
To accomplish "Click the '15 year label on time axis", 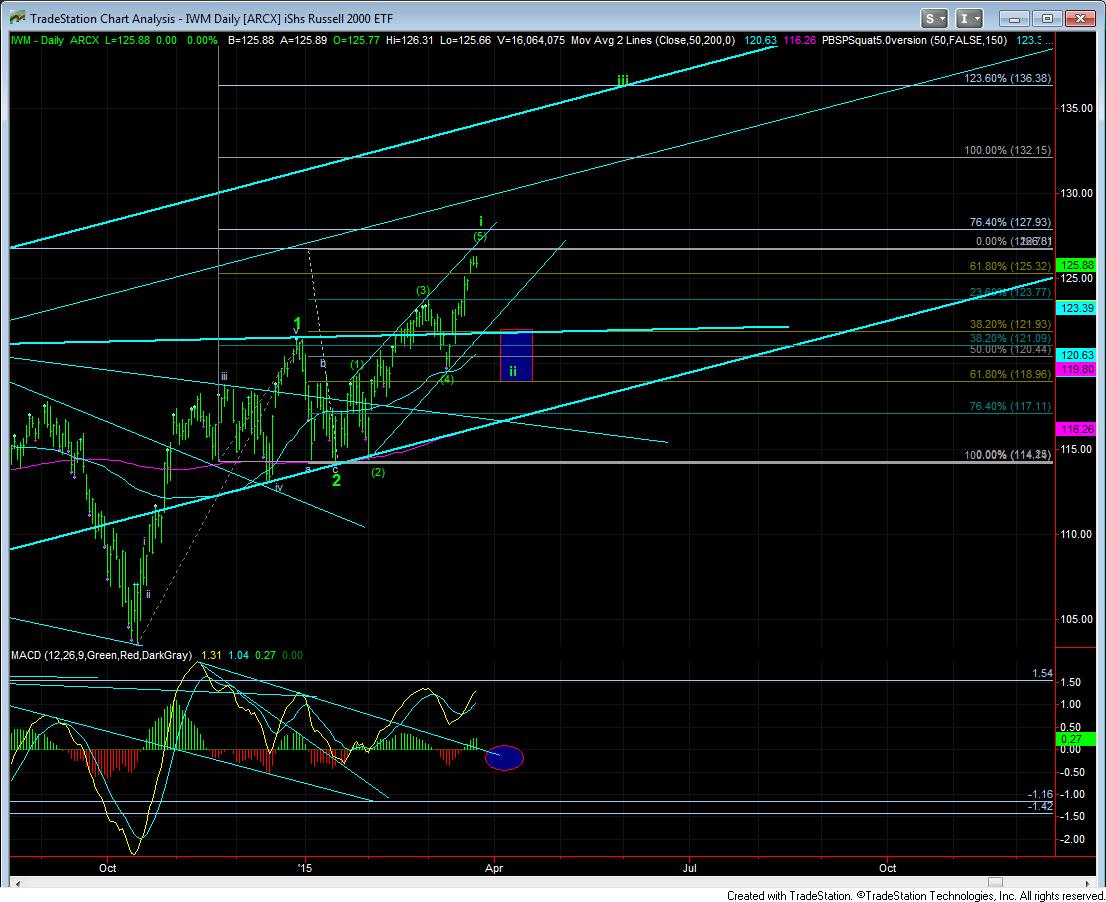I will pyautogui.click(x=305, y=867).
